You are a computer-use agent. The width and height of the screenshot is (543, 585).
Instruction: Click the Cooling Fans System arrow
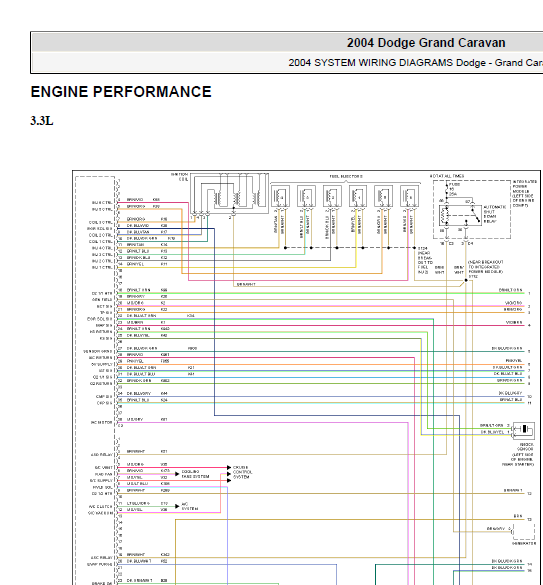177,474
